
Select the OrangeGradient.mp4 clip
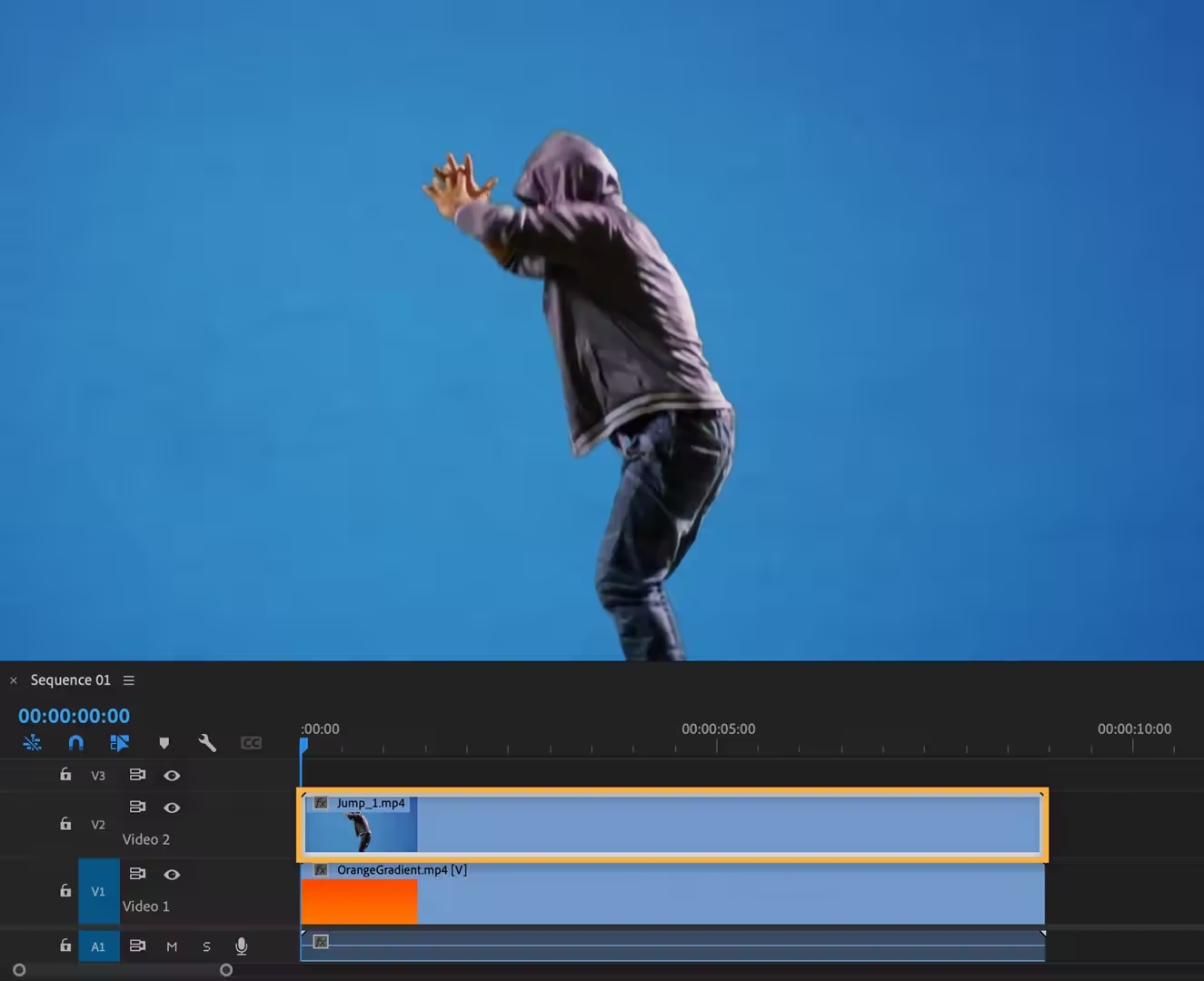pos(672,893)
